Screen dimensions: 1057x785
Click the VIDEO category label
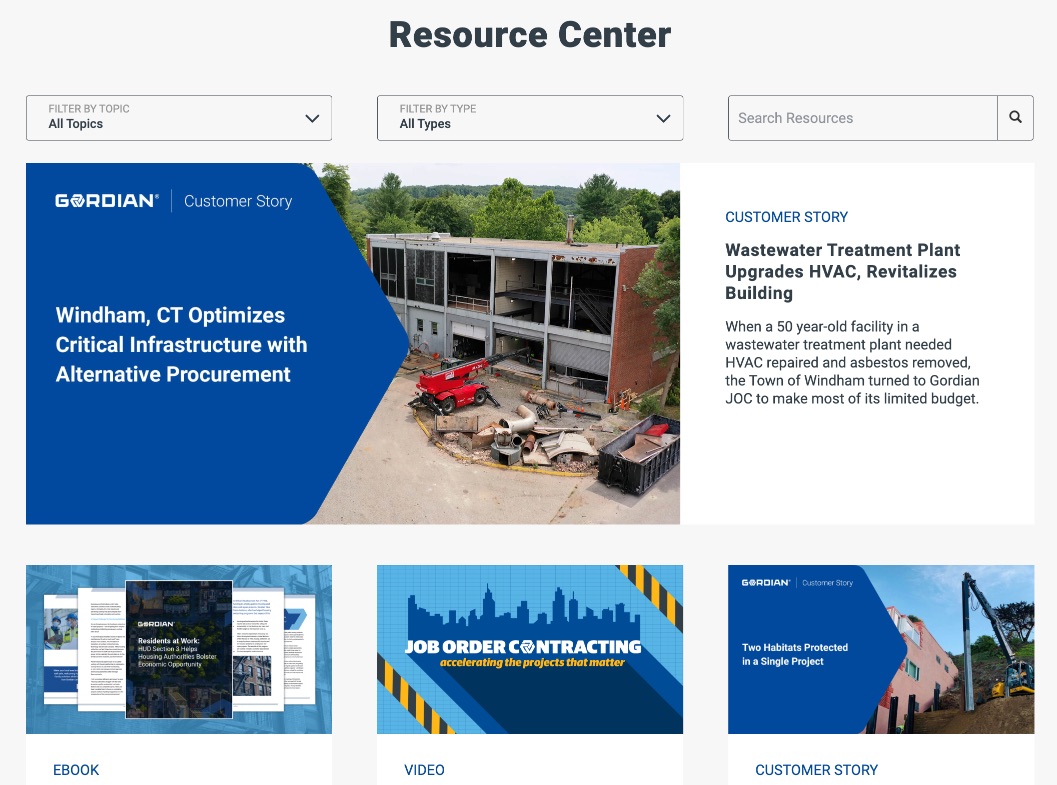[x=424, y=770]
